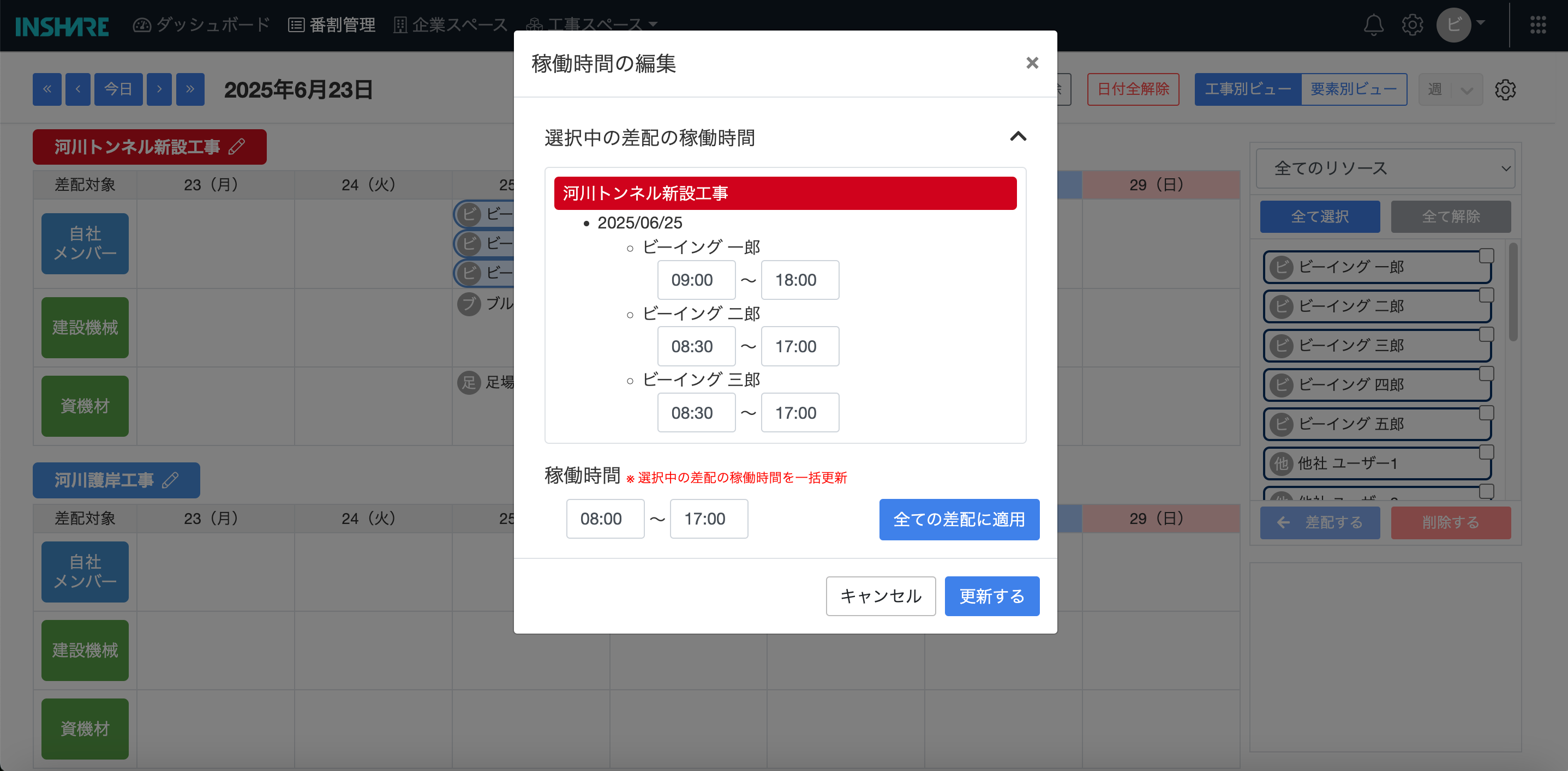Close the 稼働時間の編集 dialog
Image resolution: width=1568 pixels, height=771 pixels.
tap(1032, 63)
